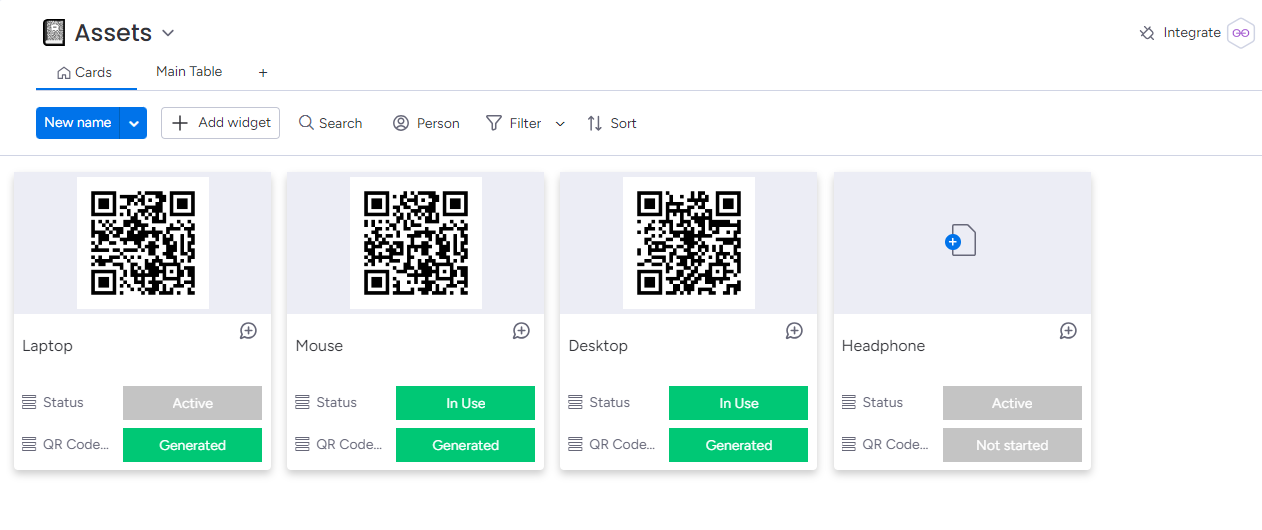The height and width of the screenshot is (530, 1262).
Task: Click the Status column icon on Desktop card
Action: (575, 402)
